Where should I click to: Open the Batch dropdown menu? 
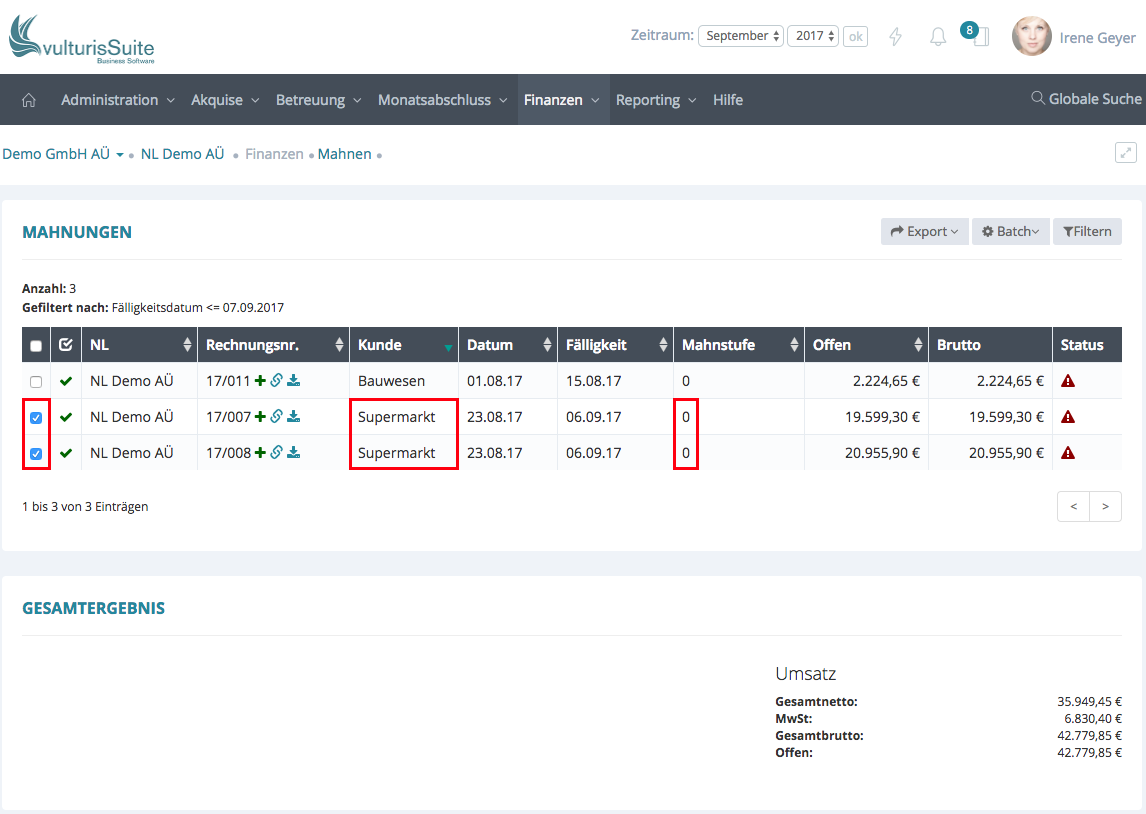tap(1010, 231)
